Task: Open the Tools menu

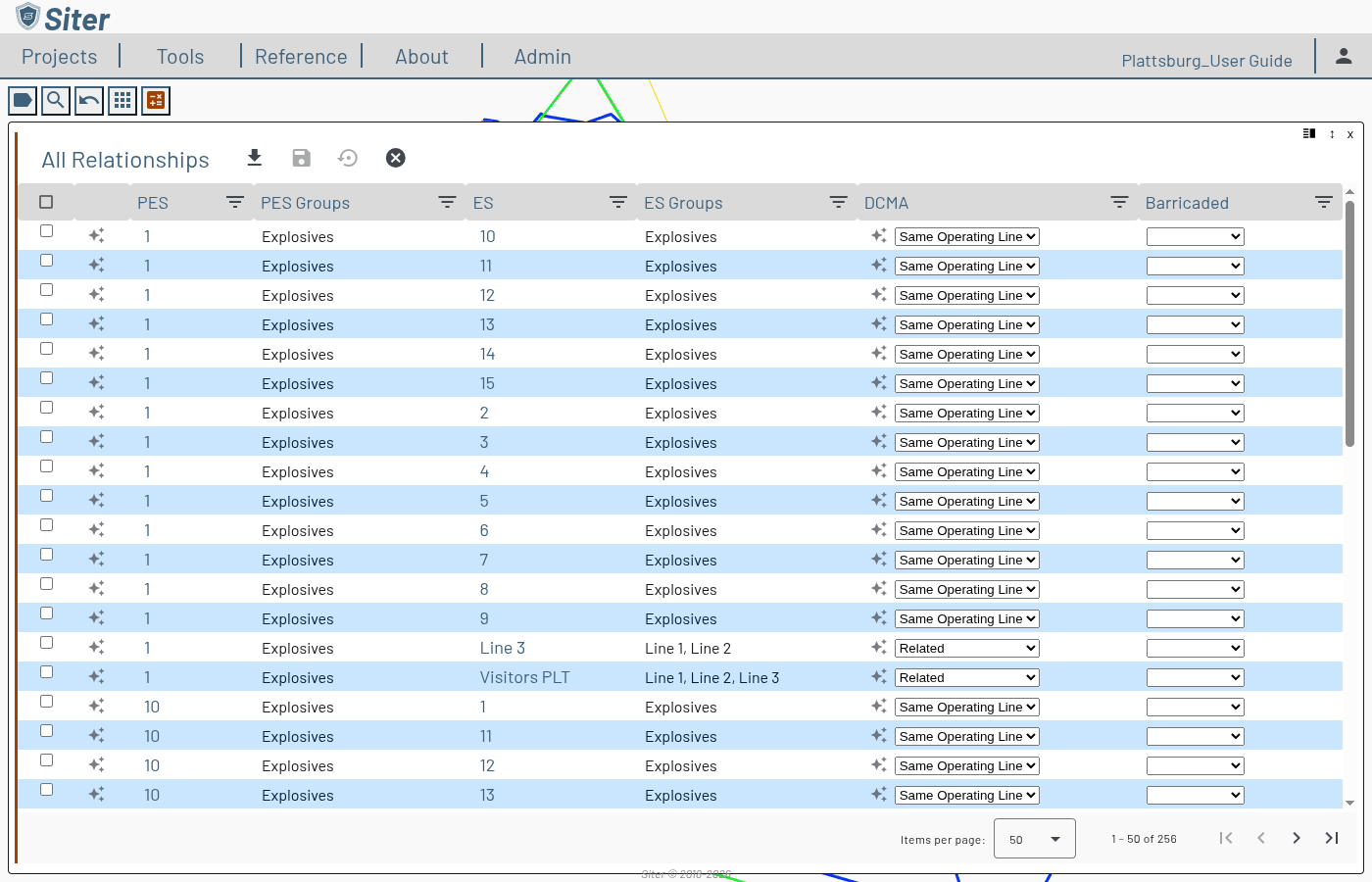Action: (180, 57)
